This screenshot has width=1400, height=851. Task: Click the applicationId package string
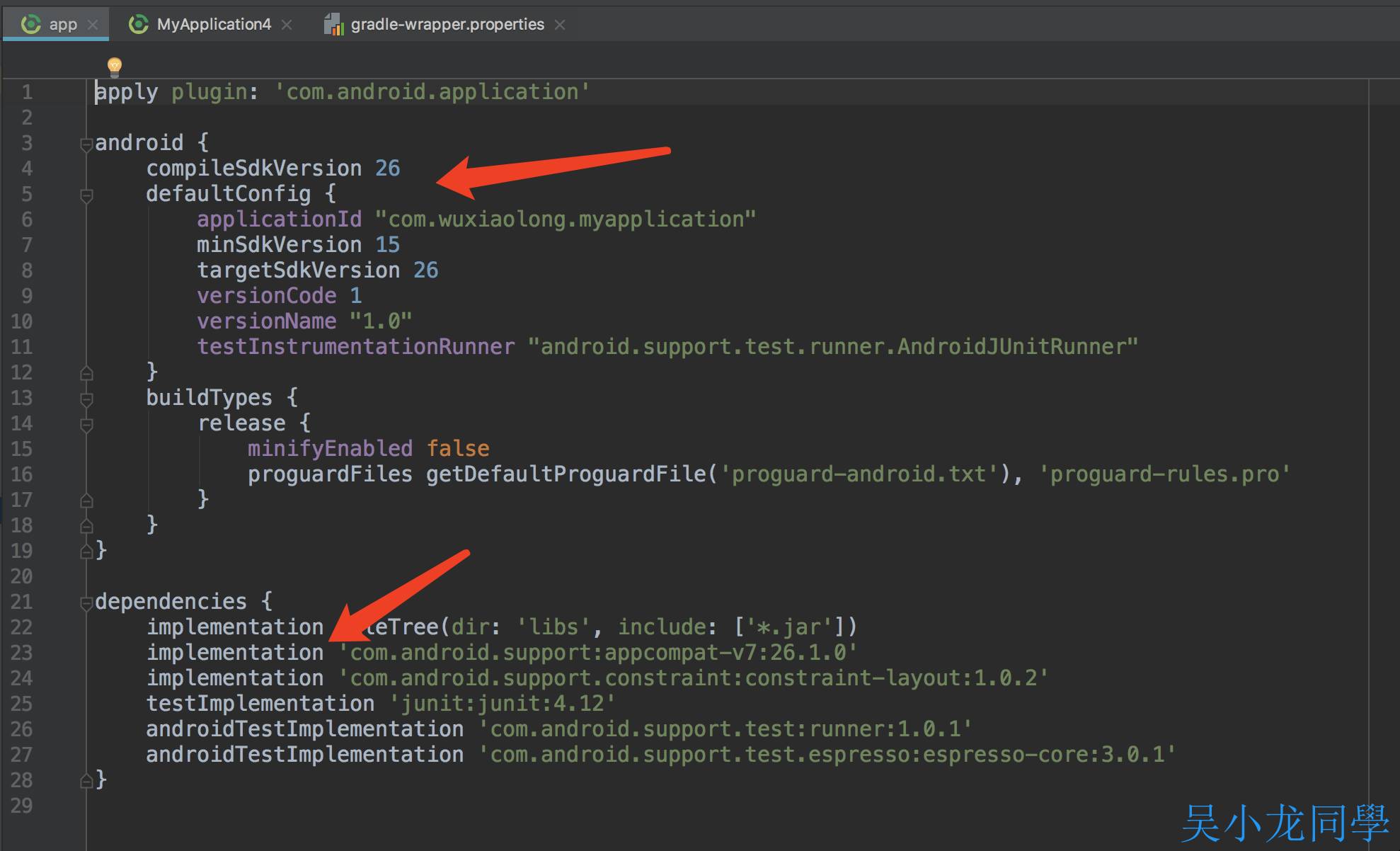point(565,219)
